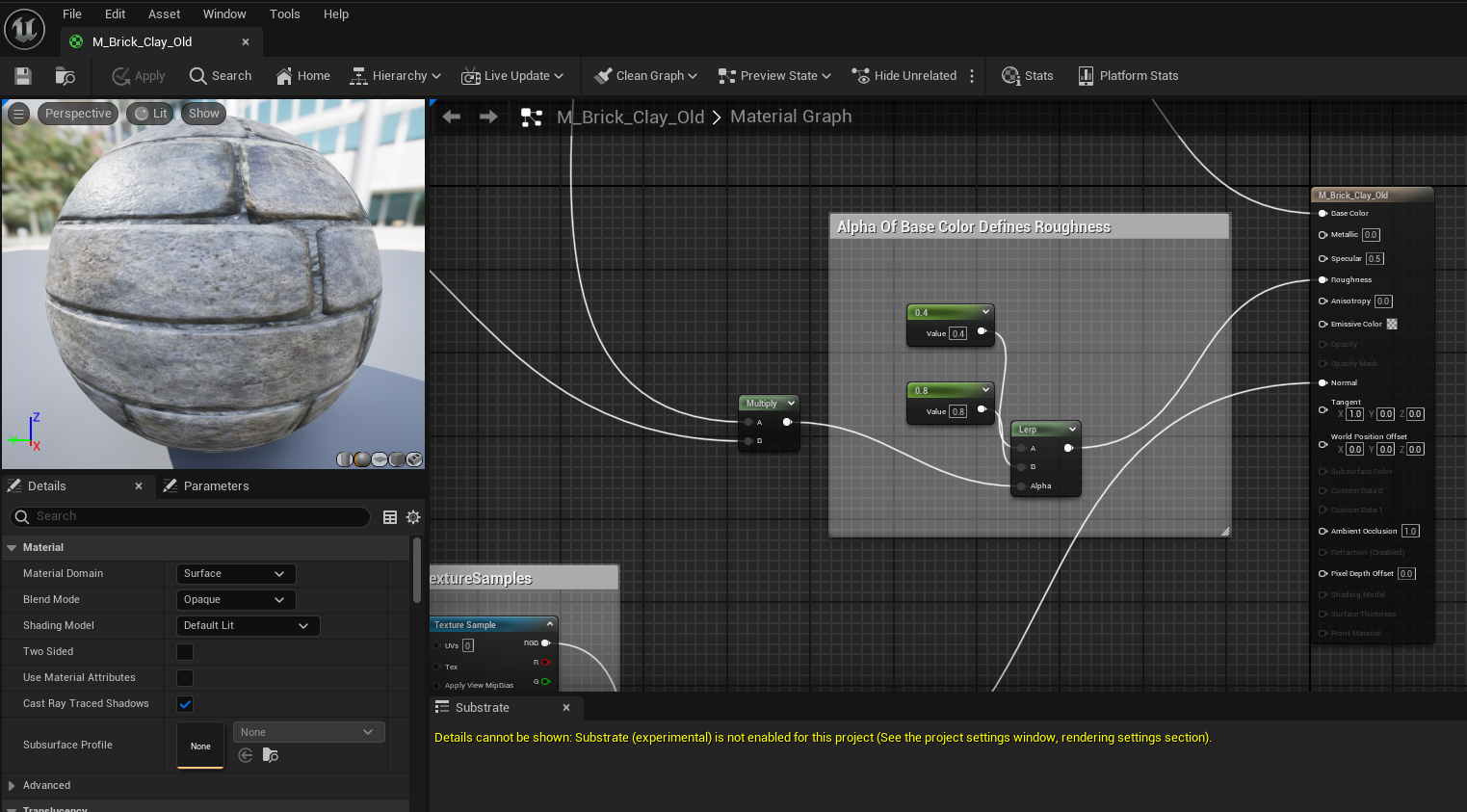Close the Substrate tab
Image resolution: width=1467 pixels, height=812 pixels.
pos(566,707)
